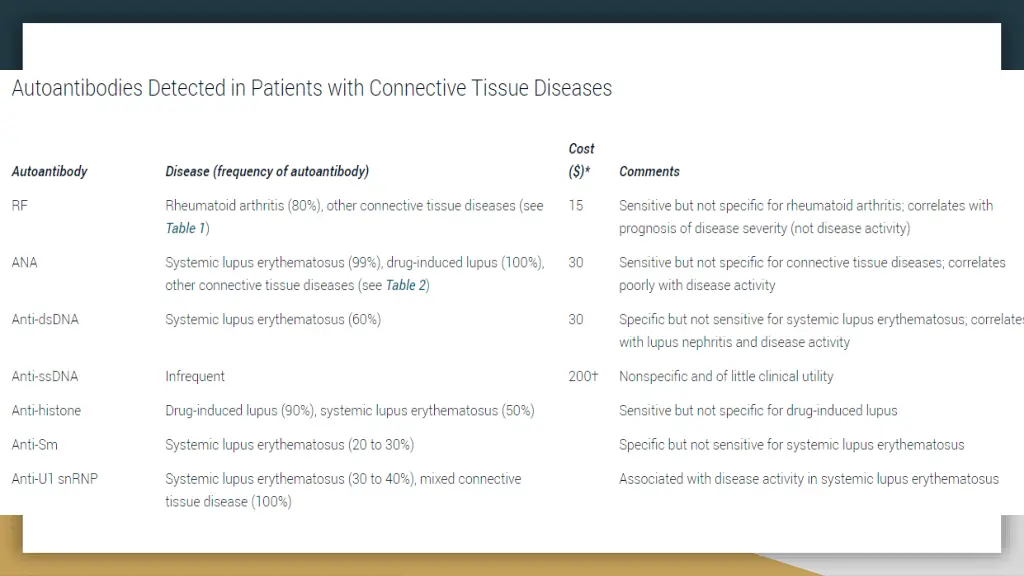Select the Anti-ssDNA row label
The width and height of the screenshot is (1024, 576).
44,376
